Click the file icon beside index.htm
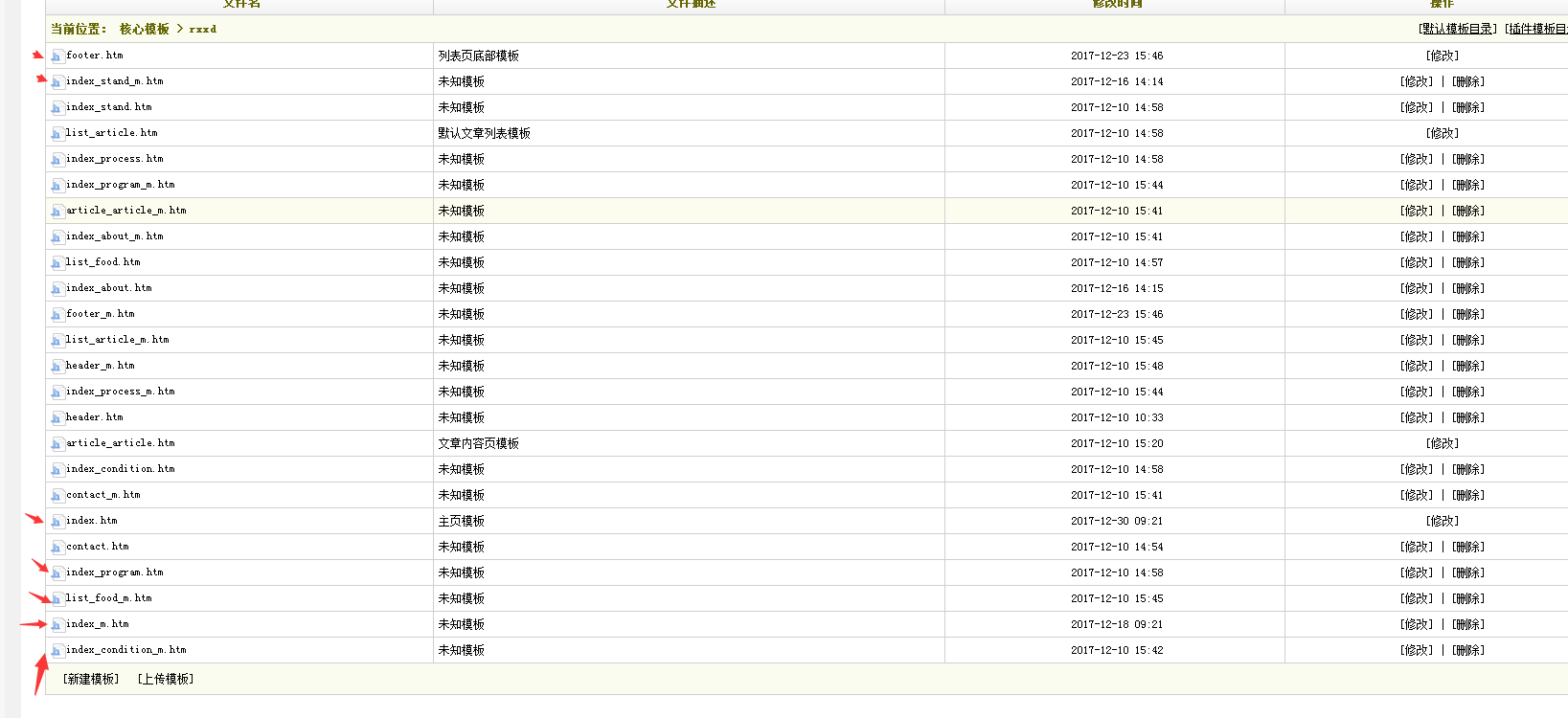 [x=57, y=522]
